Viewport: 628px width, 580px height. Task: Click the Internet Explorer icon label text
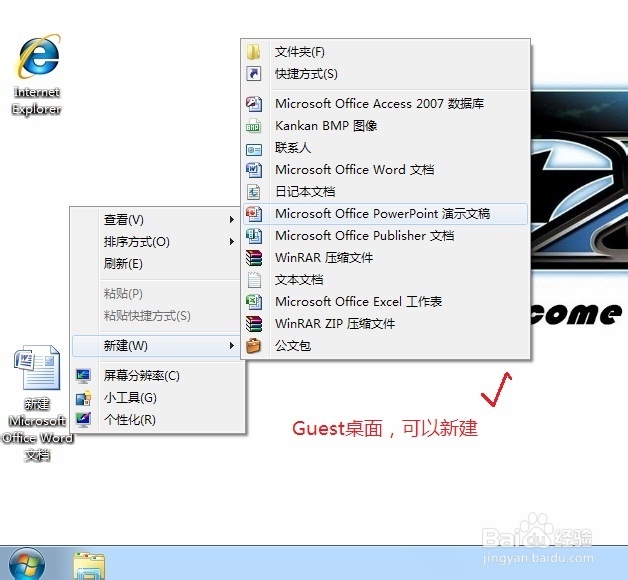pos(36,101)
